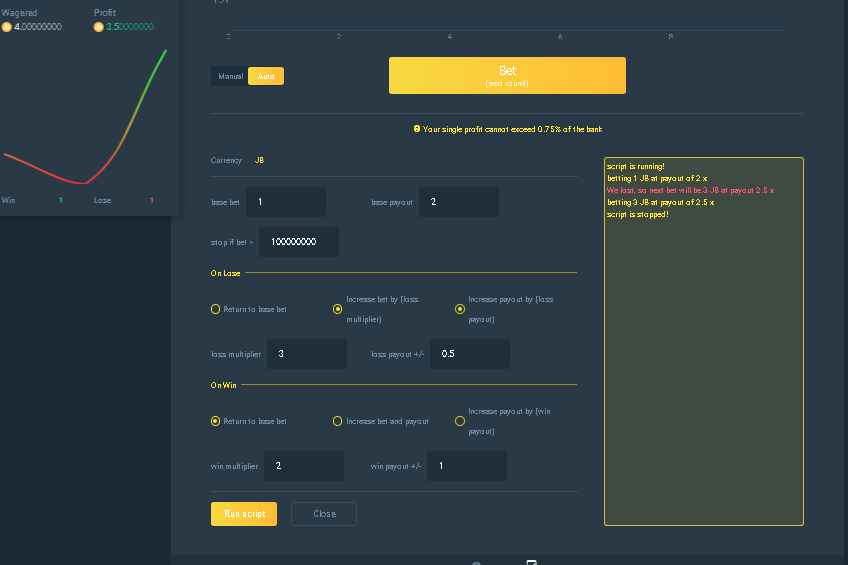This screenshot has height=565, width=848.
Task: Select On Win 'Return to base bet'
Action: [216, 422]
